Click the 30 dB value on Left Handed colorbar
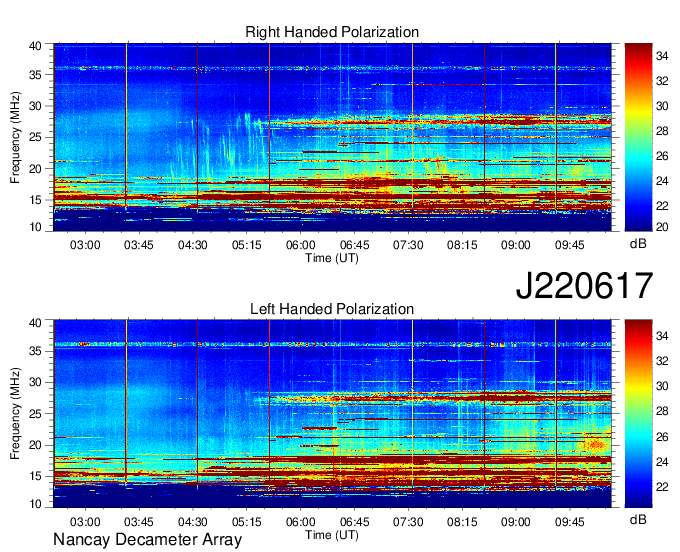 click(662, 386)
